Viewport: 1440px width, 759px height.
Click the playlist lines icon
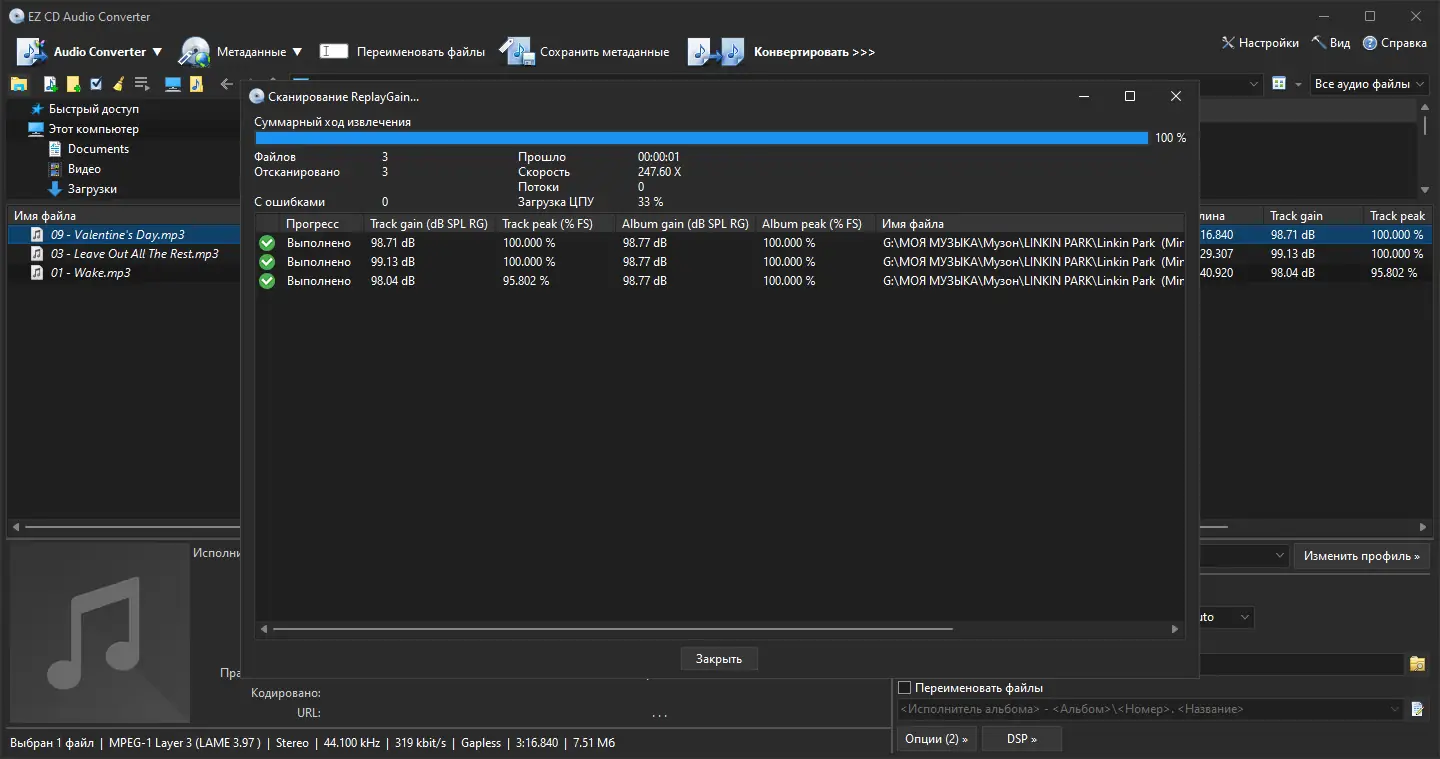(142, 84)
